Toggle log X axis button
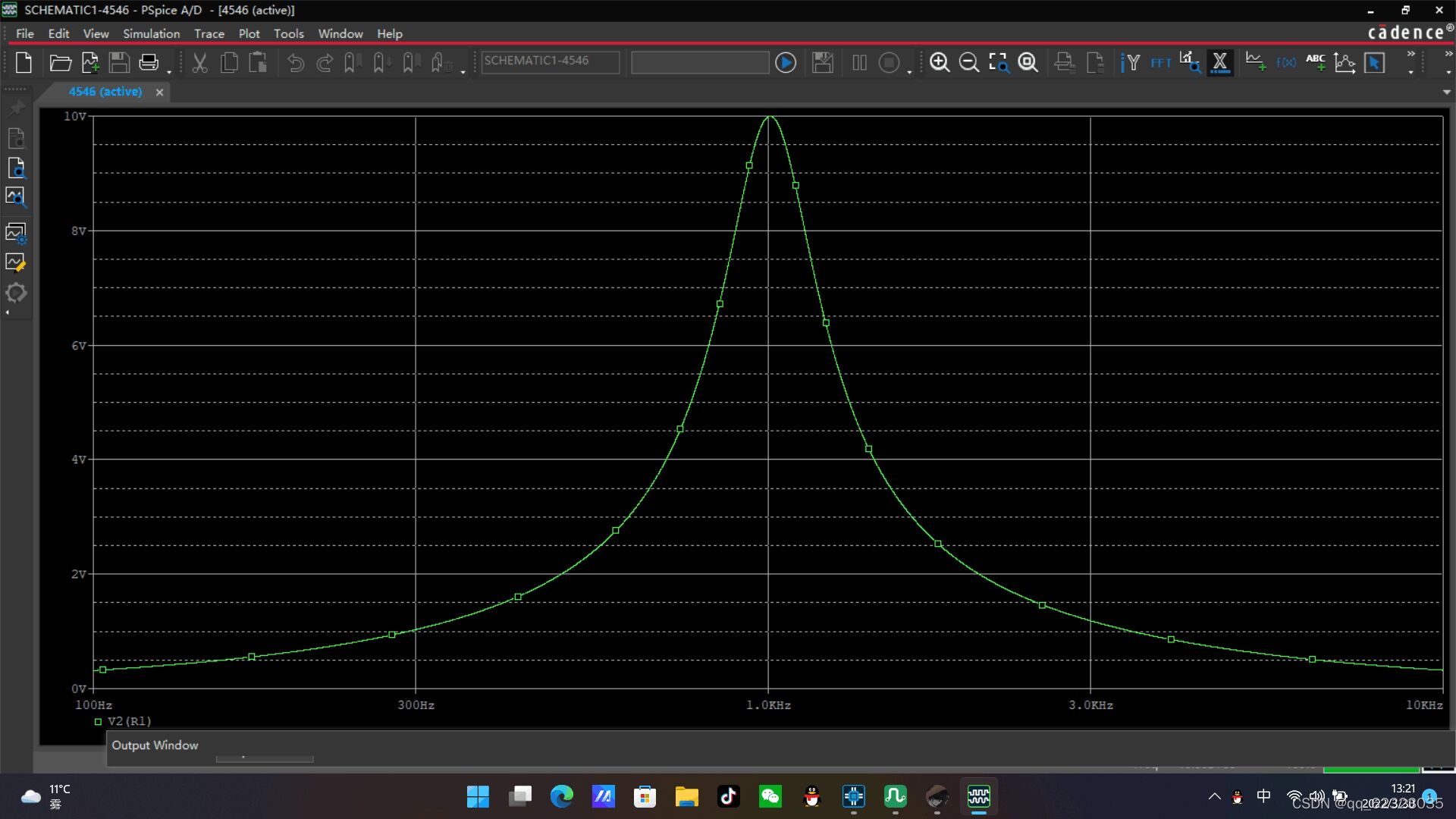 click(x=1220, y=62)
